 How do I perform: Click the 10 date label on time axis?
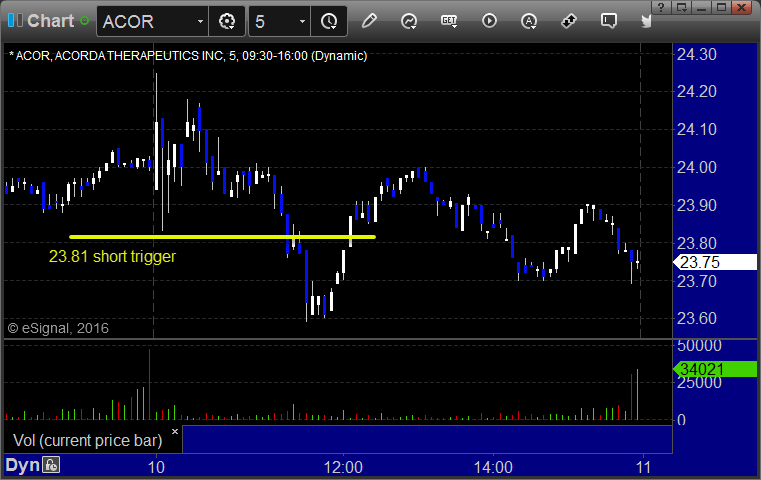click(156, 467)
